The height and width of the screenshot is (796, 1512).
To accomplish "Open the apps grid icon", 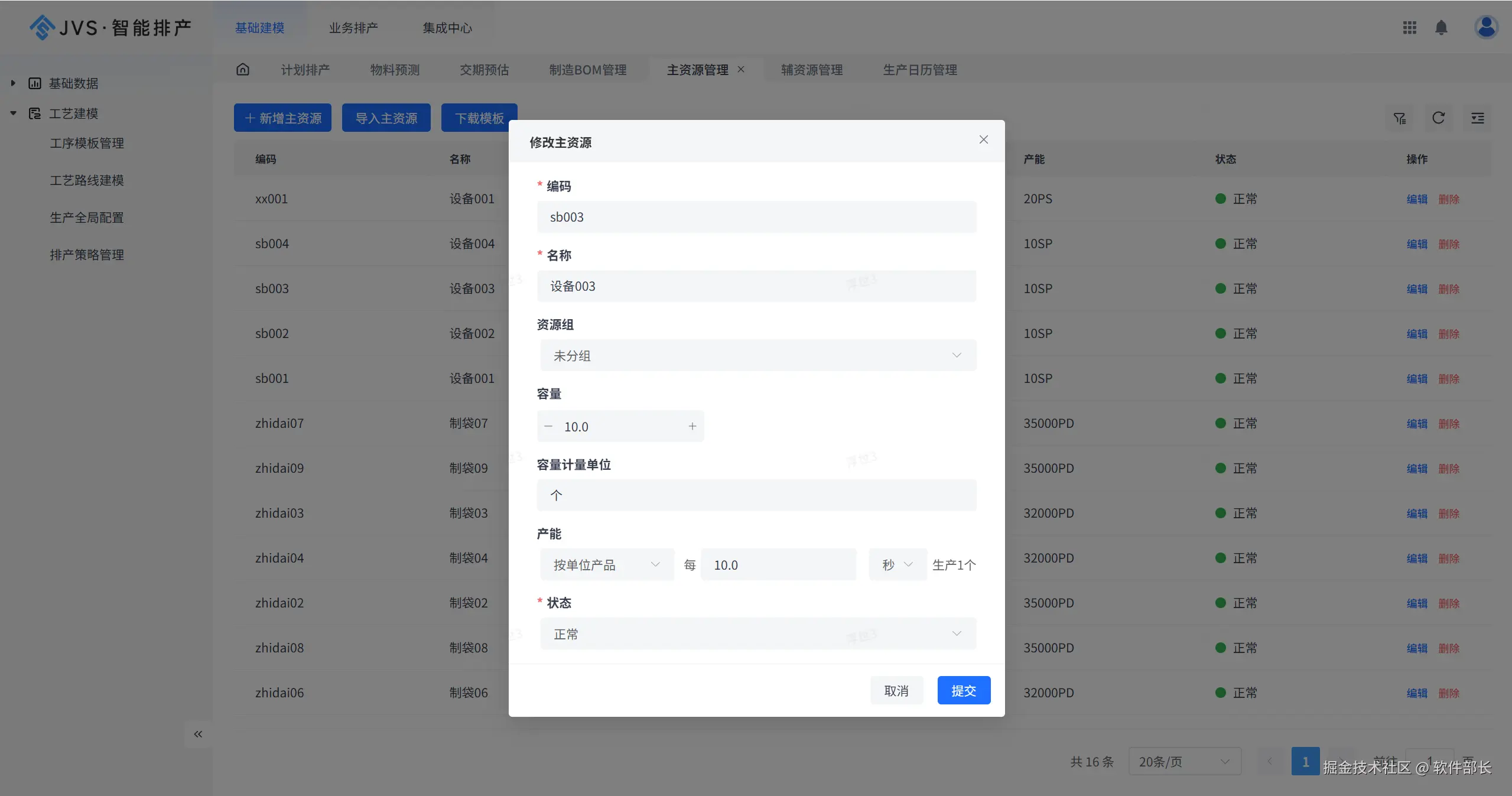I will tap(1409, 28).
